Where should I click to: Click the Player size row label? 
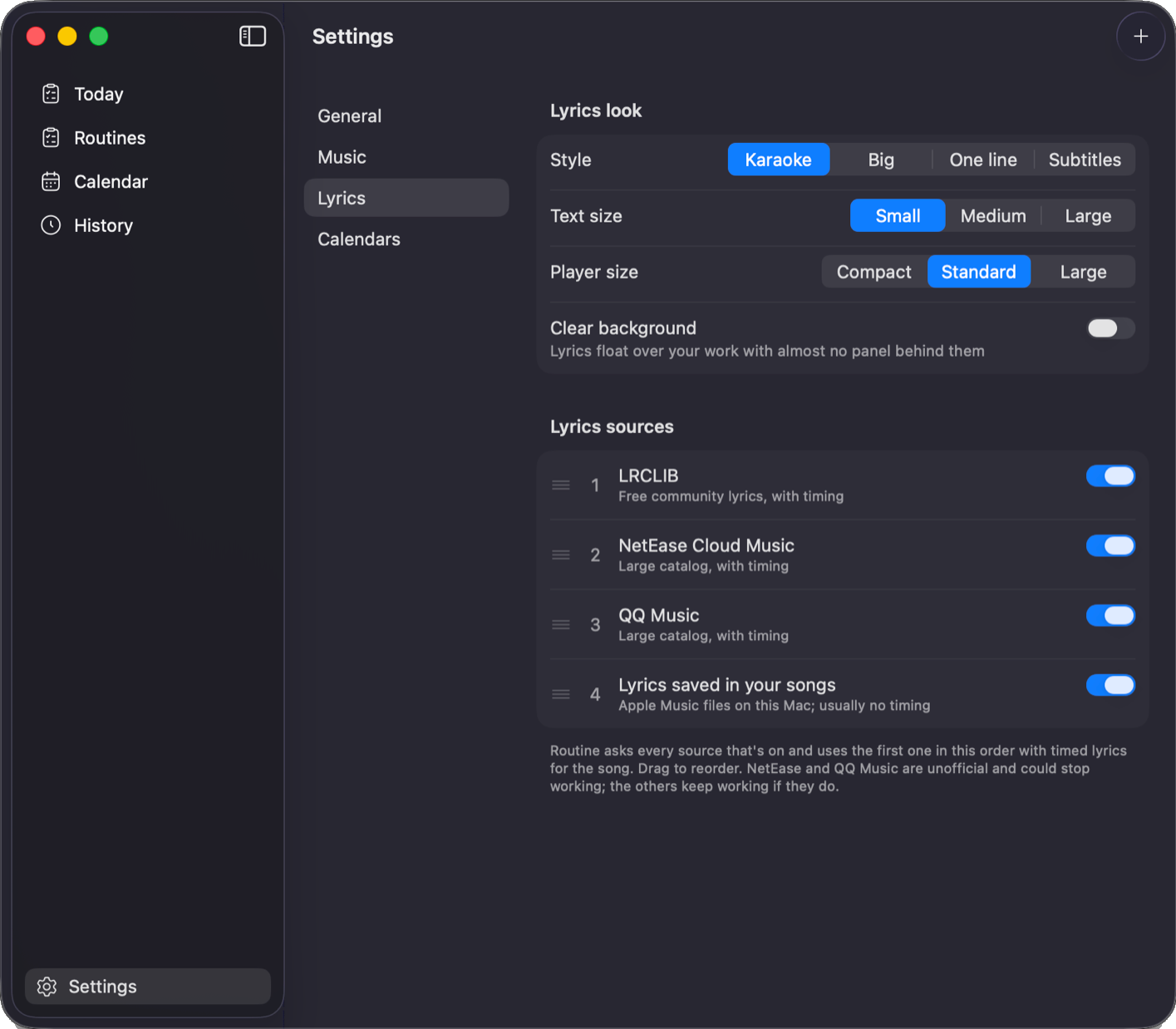[x=594, y=272]
